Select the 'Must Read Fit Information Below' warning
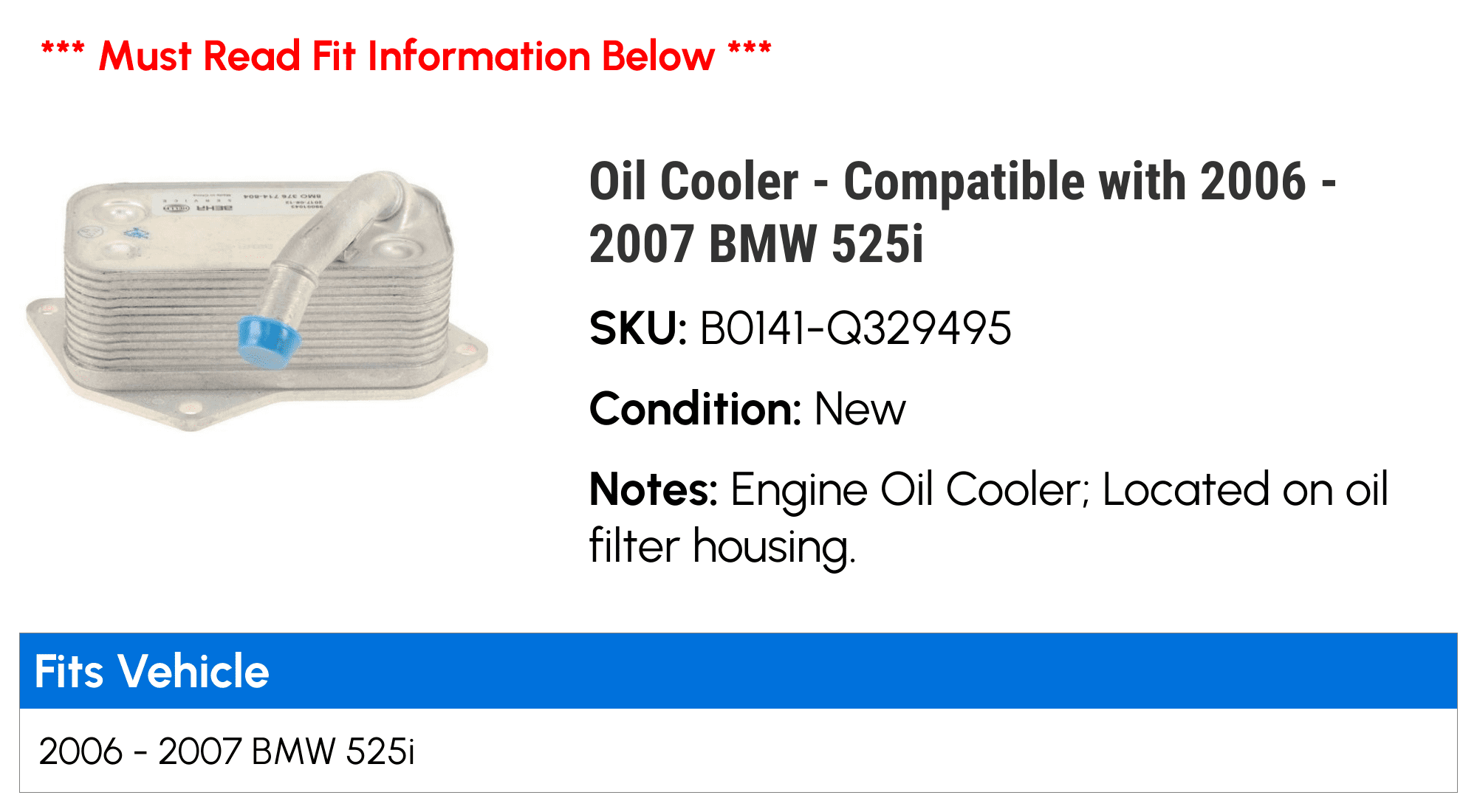 [x=406, y=56]
